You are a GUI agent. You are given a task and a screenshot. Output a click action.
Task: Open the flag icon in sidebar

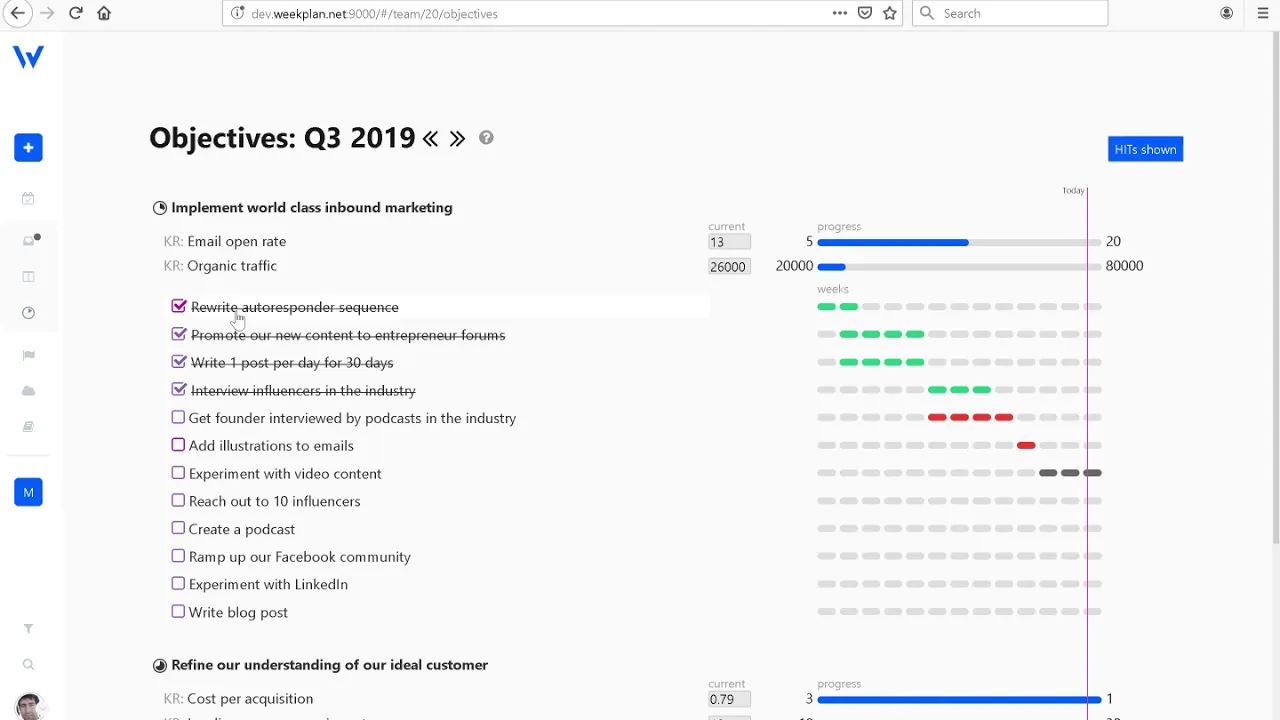click(x=28, y=355)
